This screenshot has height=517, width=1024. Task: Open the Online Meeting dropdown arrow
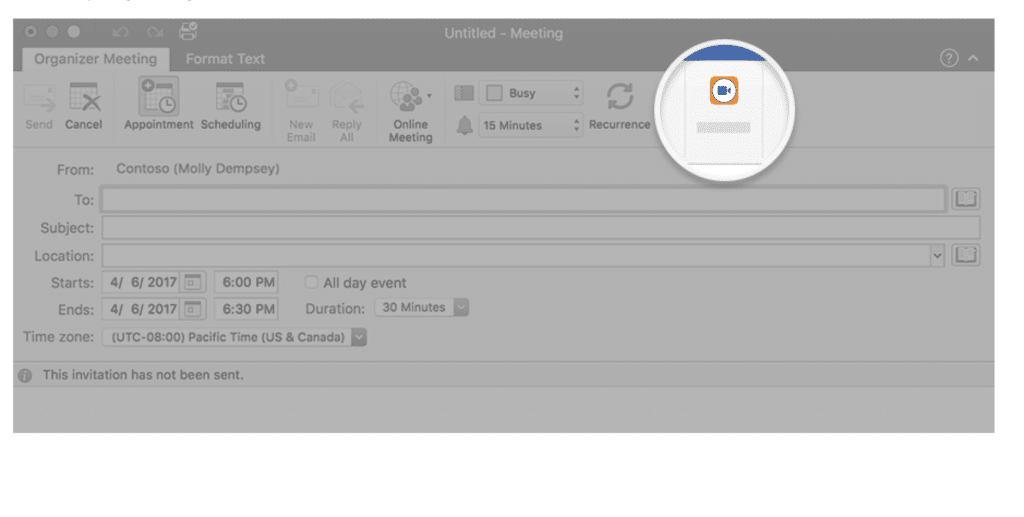click(x=429, y=96)
